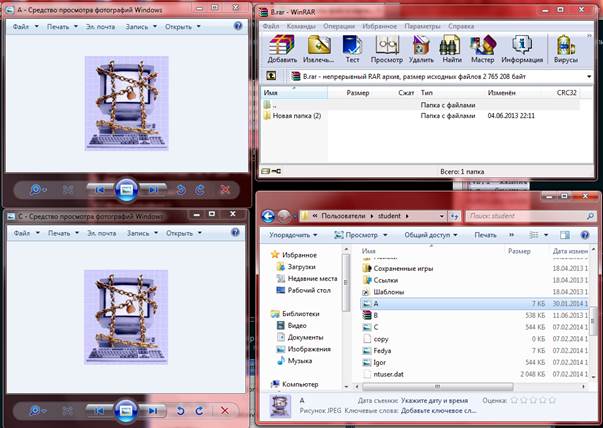The image size is (603, 428).
Task: Go to next image in window A viewer
Action: coord(153,190)
